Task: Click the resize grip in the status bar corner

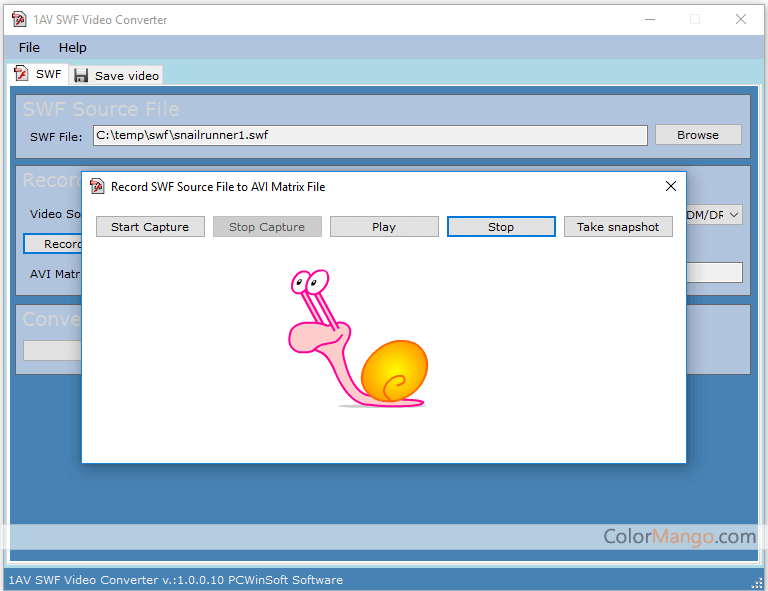Action: tap(757, 582)
